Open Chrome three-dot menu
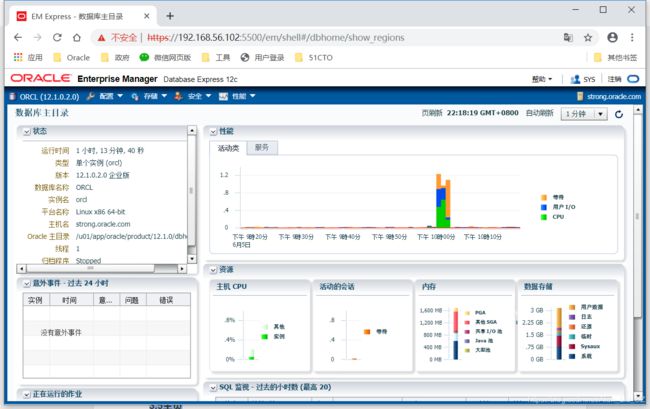 (632, 37)
